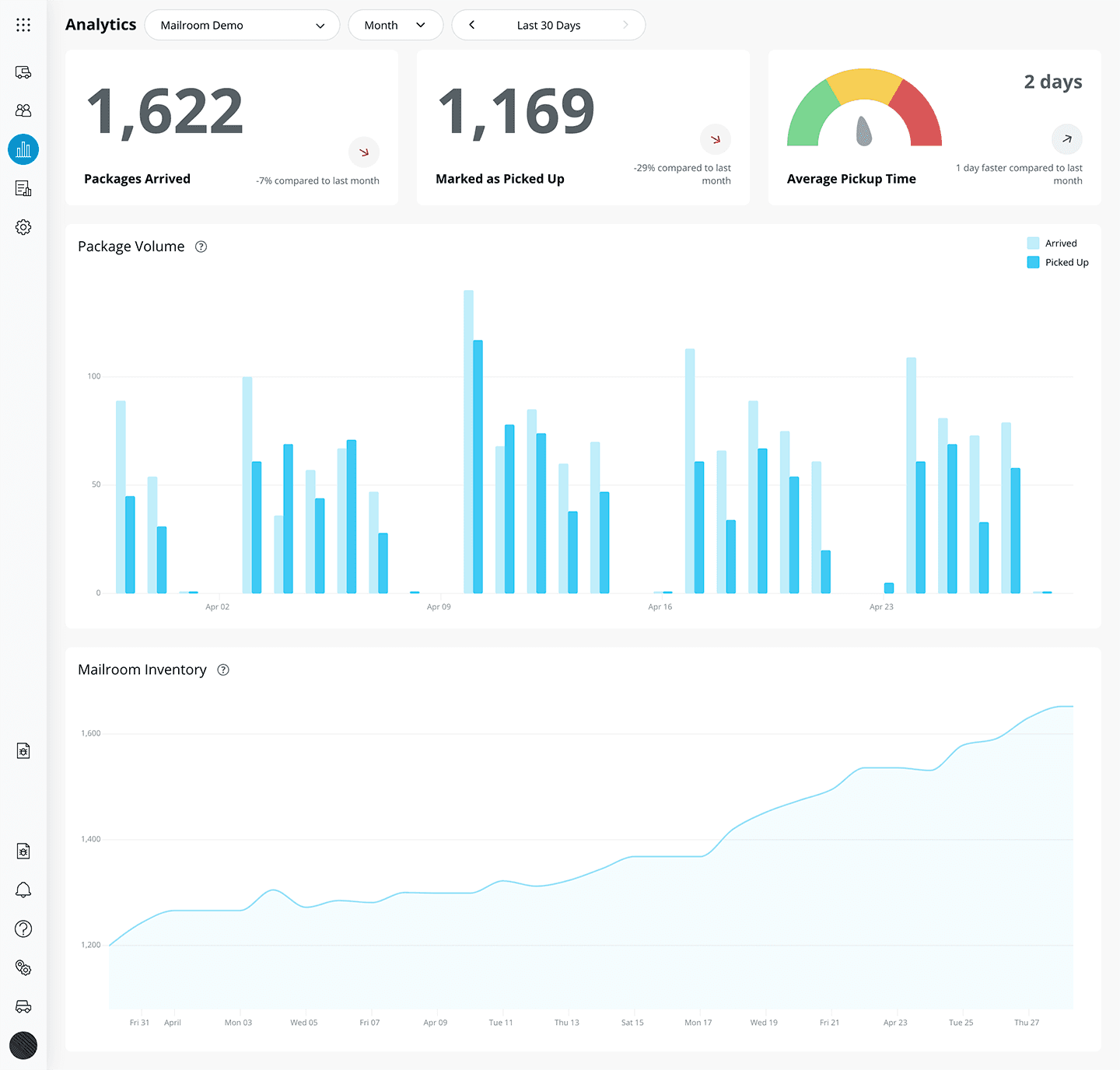Click the apps grid icon at sidebar top

tap(23, 24)
